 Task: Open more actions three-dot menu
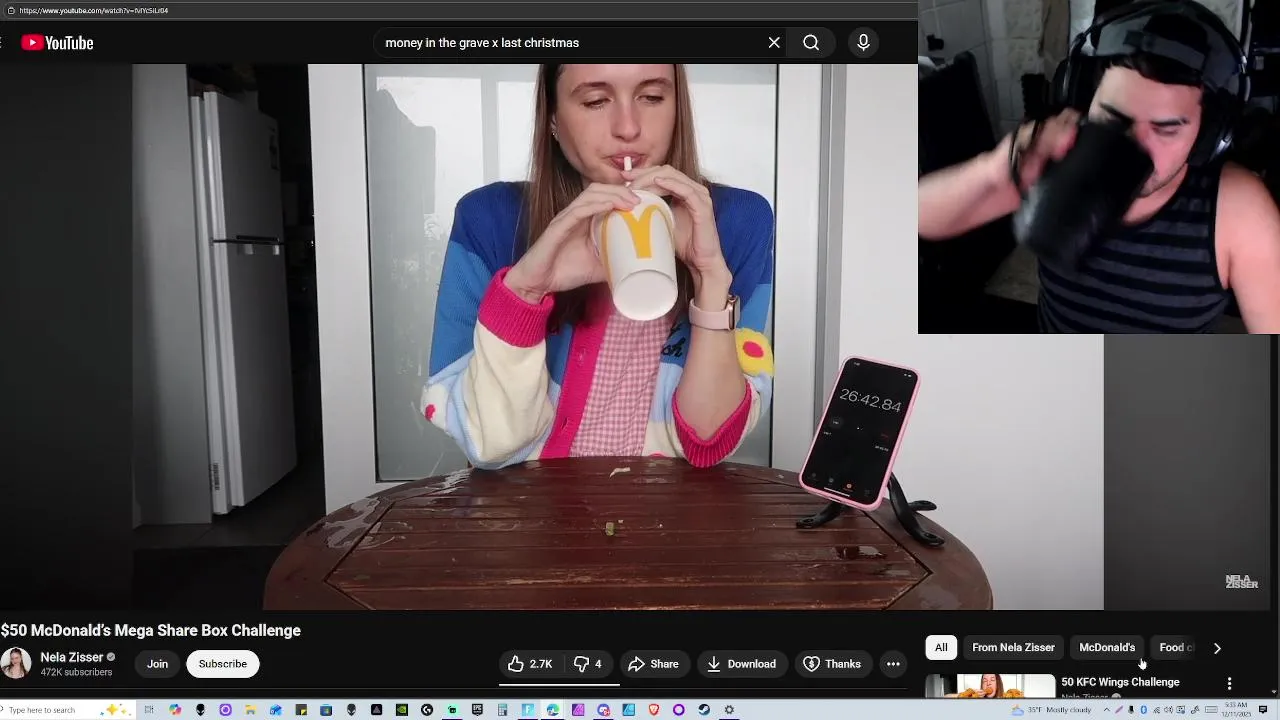tap(893, 664)
